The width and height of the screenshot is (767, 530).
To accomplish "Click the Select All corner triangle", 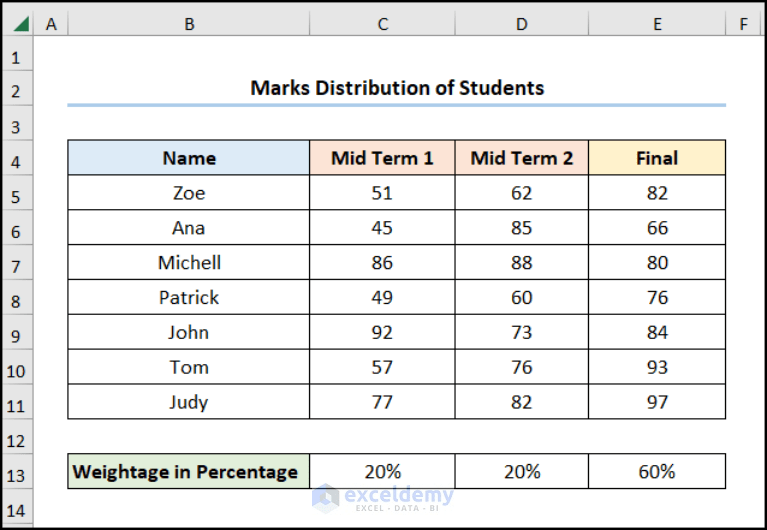I will click(x=21, y=23).
